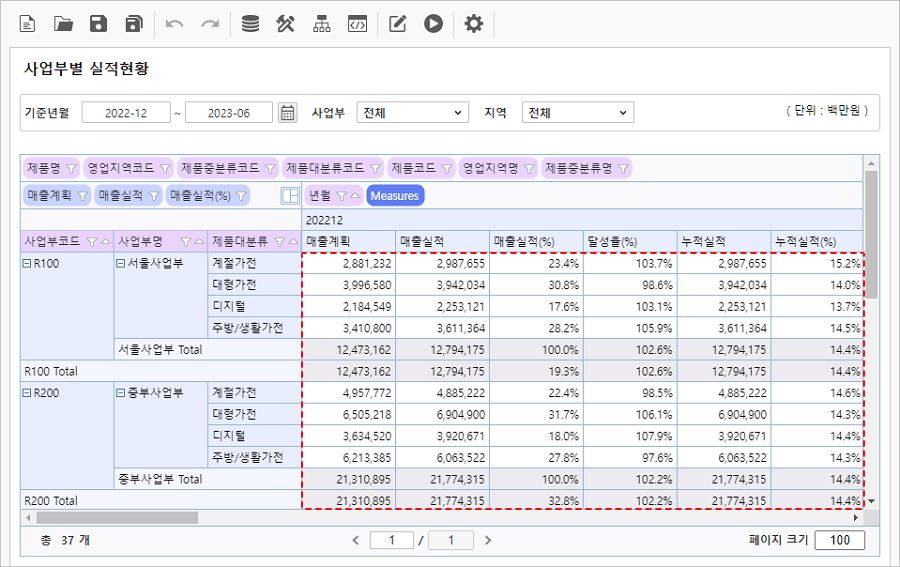
Task: Open the 지역 dropdown
Action: (578, 113)
